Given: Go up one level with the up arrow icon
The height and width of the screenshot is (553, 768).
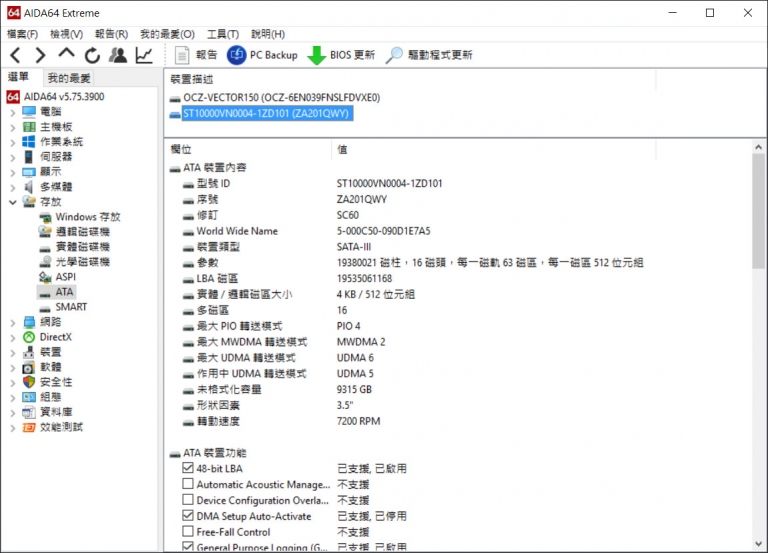Looking at the screenshot, I should [x=66, y=53].
